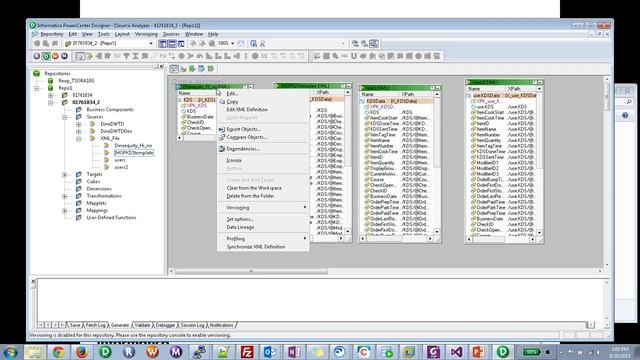
Task: Expand the 01761834 folder node
Action: tap(51, 95)
